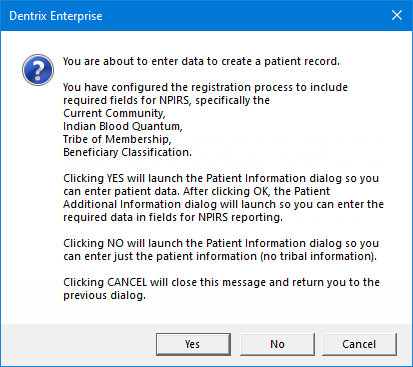Click the Yes button
The height and width of the screenshot is (367, 413).
coord(193,344)
